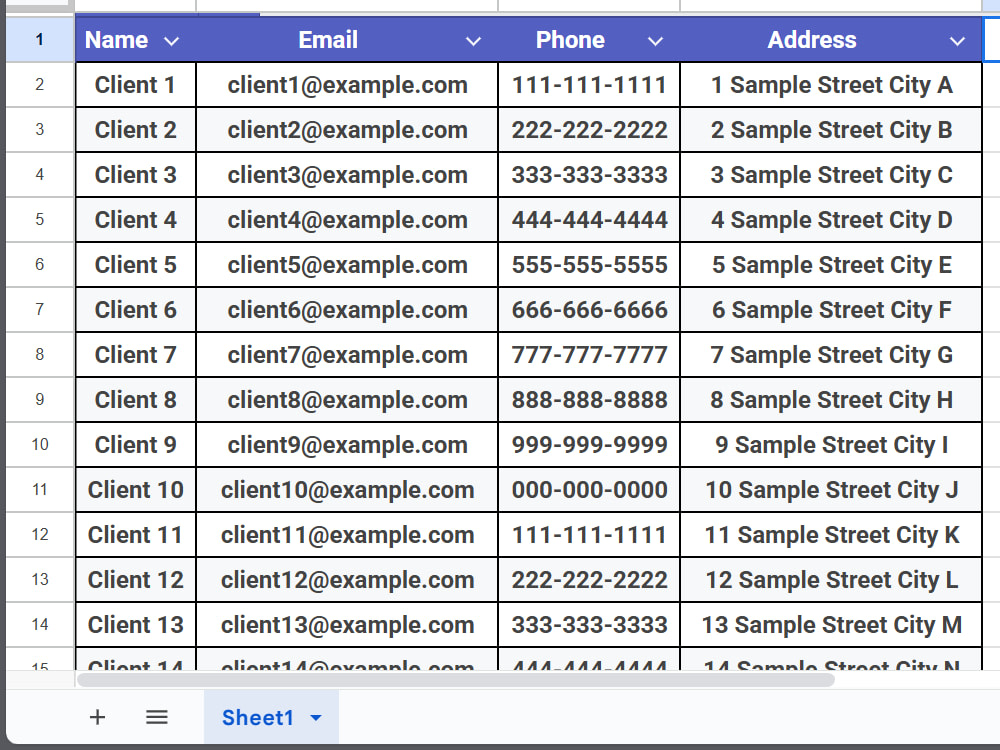Select row 12 header
The height and width of the screenshot is (750, 1000).
coord(40,534)
